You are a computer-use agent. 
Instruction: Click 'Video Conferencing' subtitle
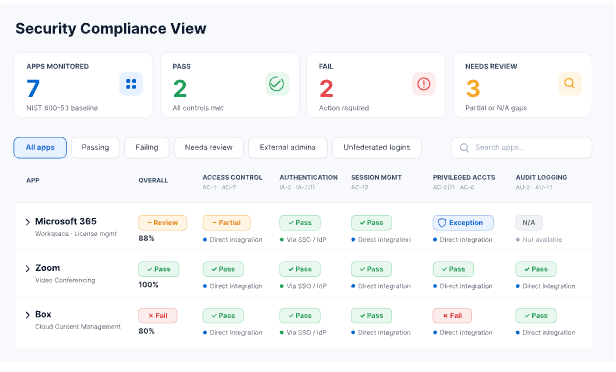coord(65,280)
